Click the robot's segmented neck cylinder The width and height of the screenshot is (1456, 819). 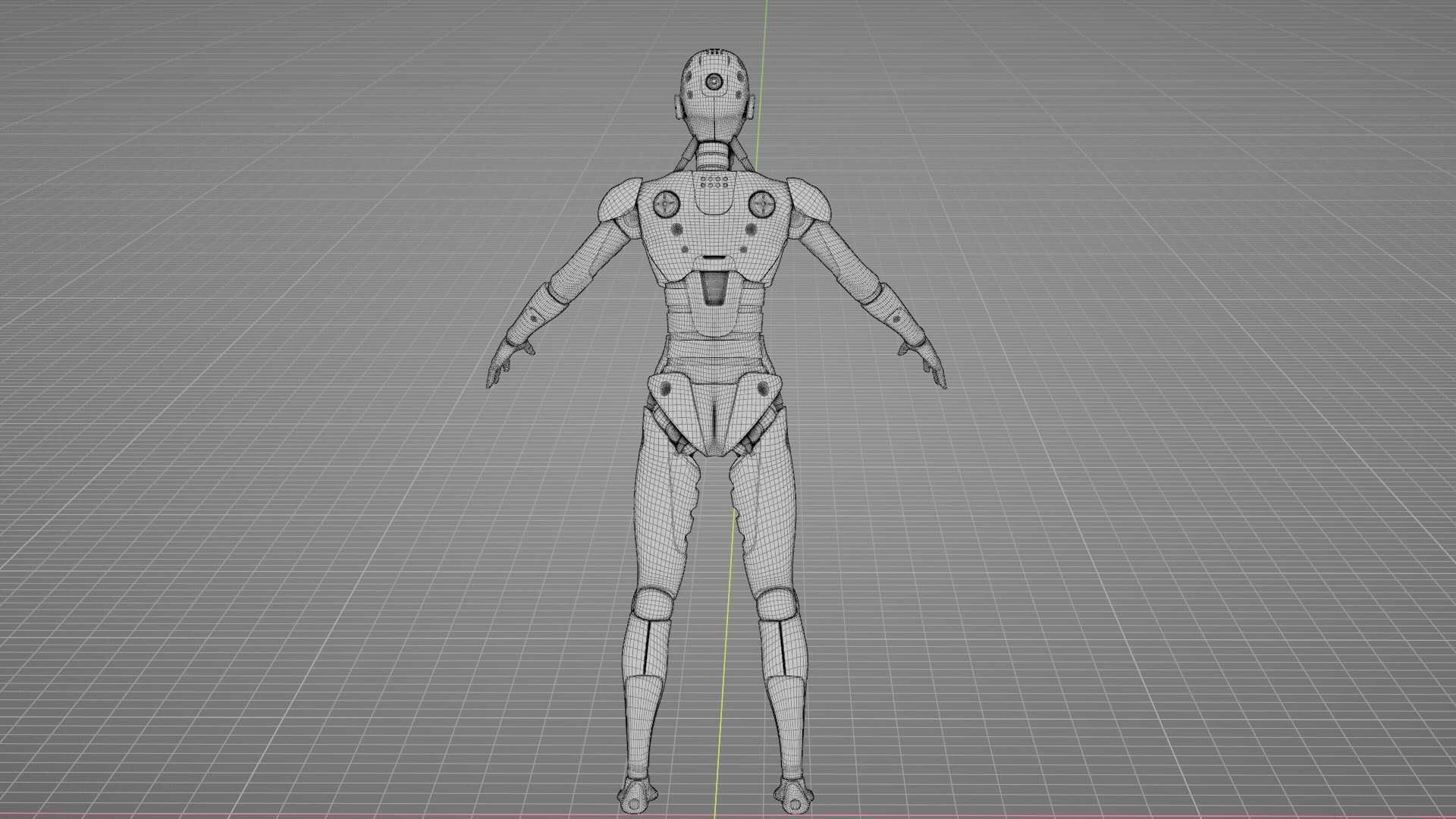pos(712,155)
